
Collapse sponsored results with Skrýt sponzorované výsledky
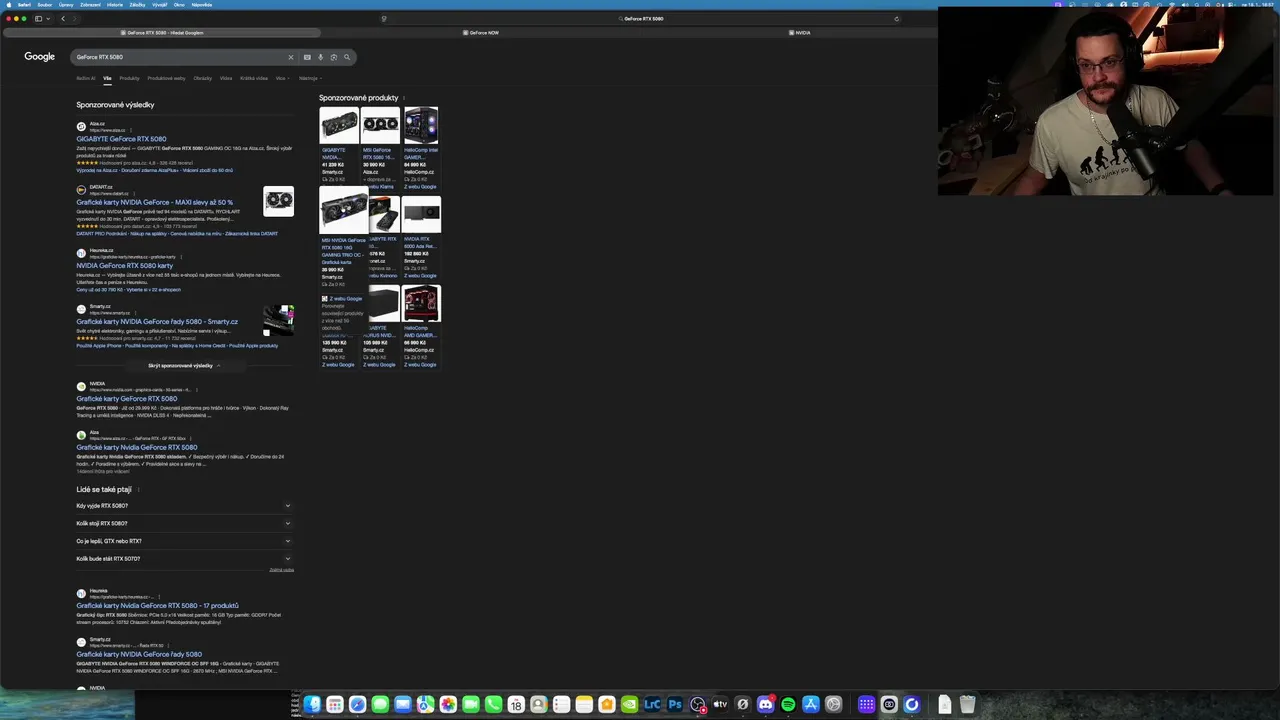pyautogui.click(x=184, y=365)
